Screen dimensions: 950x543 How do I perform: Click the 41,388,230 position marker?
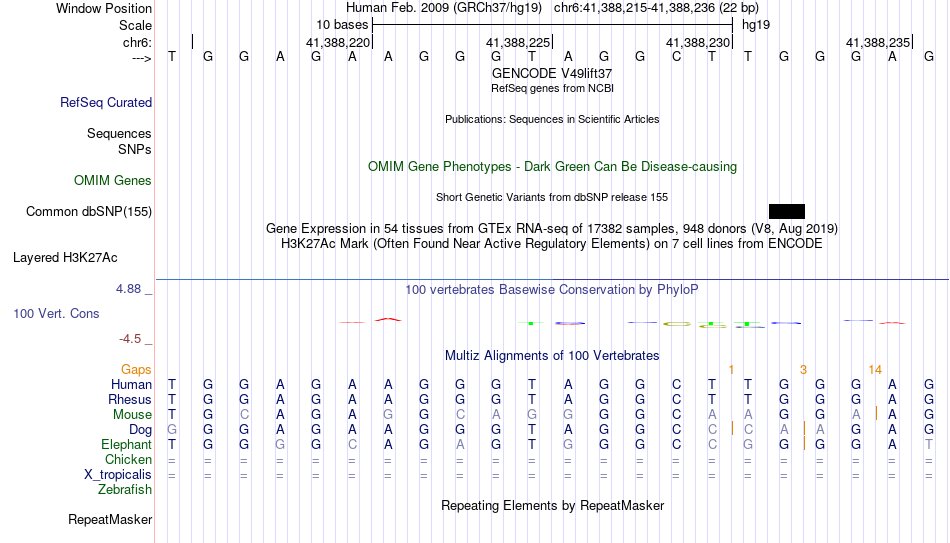click(x=698, y=42)
